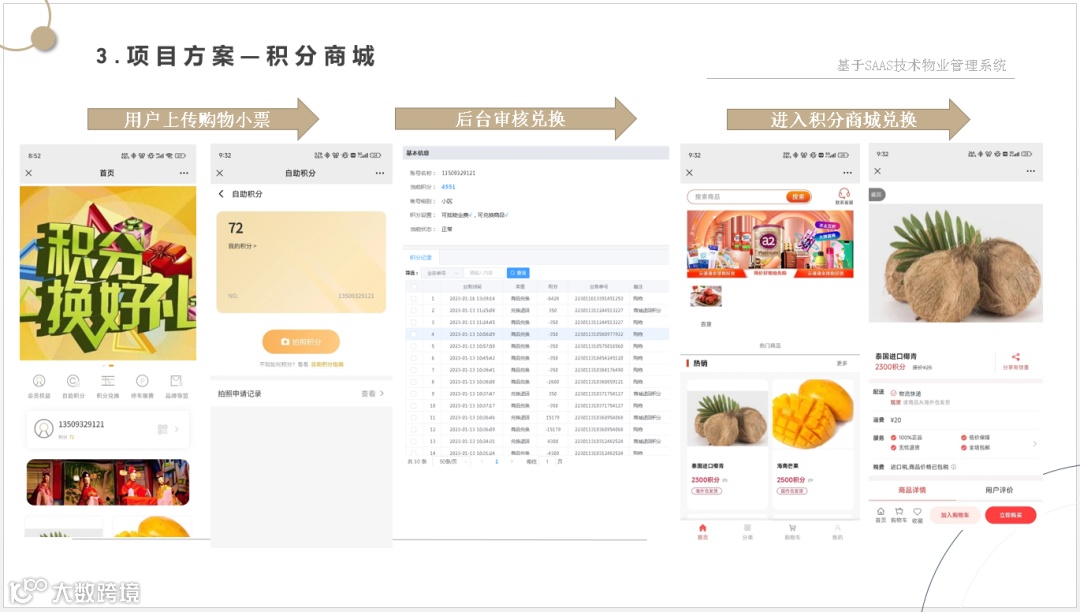Check the checkbox for record row 3
The width and height of the screenshot is (1080, 612).
pos(413,322)
